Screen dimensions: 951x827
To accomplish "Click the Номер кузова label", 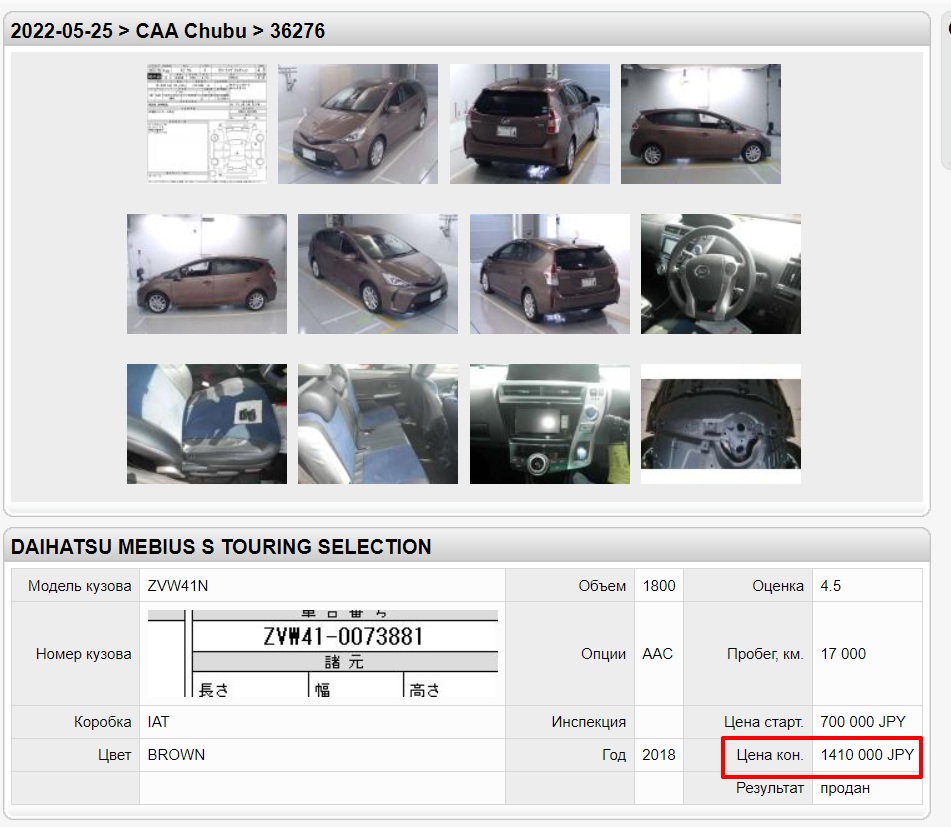I will (84, 654).
